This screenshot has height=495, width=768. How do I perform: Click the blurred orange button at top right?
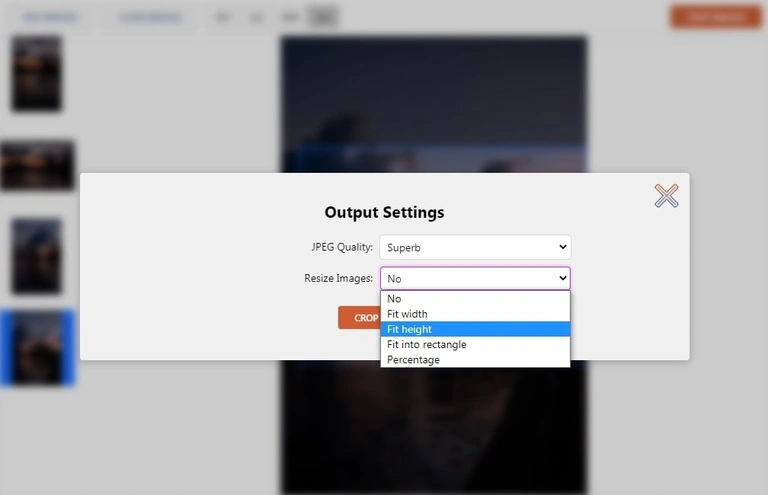click(716, 17)
